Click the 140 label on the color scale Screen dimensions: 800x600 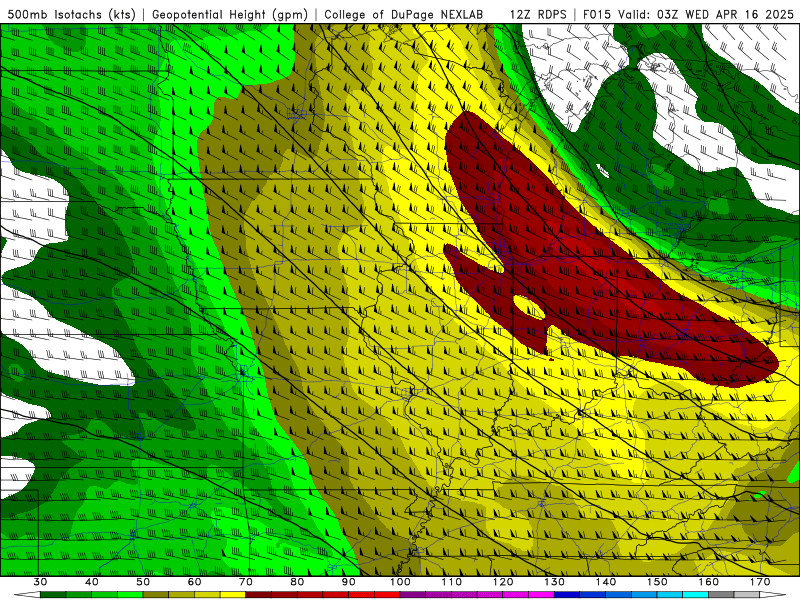606,582
